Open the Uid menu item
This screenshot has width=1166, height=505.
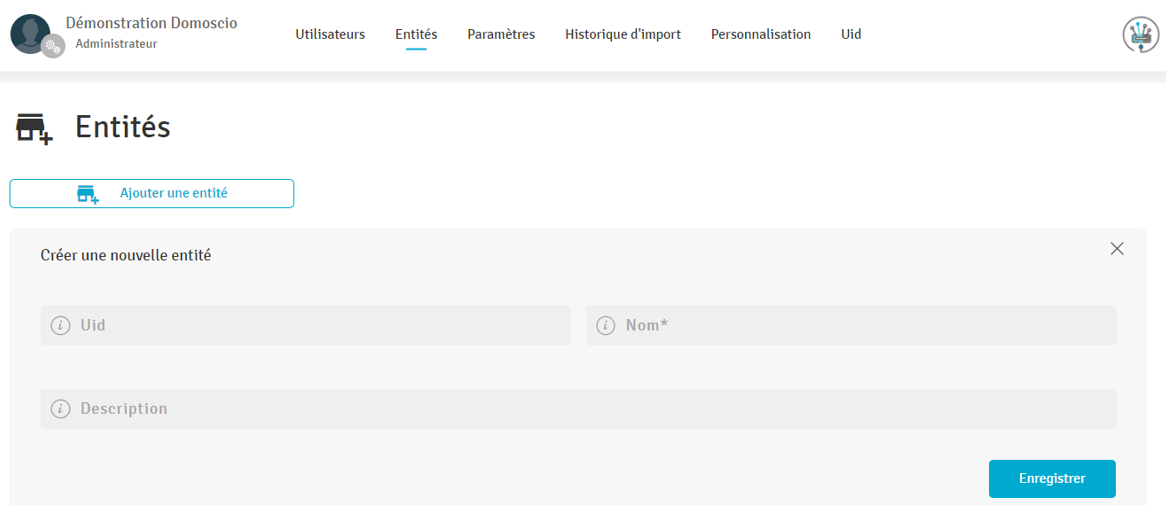pyautogui.click(x=851, y=35)
